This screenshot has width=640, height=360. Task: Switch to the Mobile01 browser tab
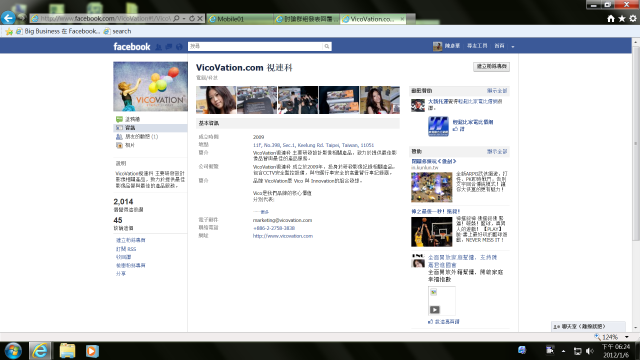click(x=240, y=19)
